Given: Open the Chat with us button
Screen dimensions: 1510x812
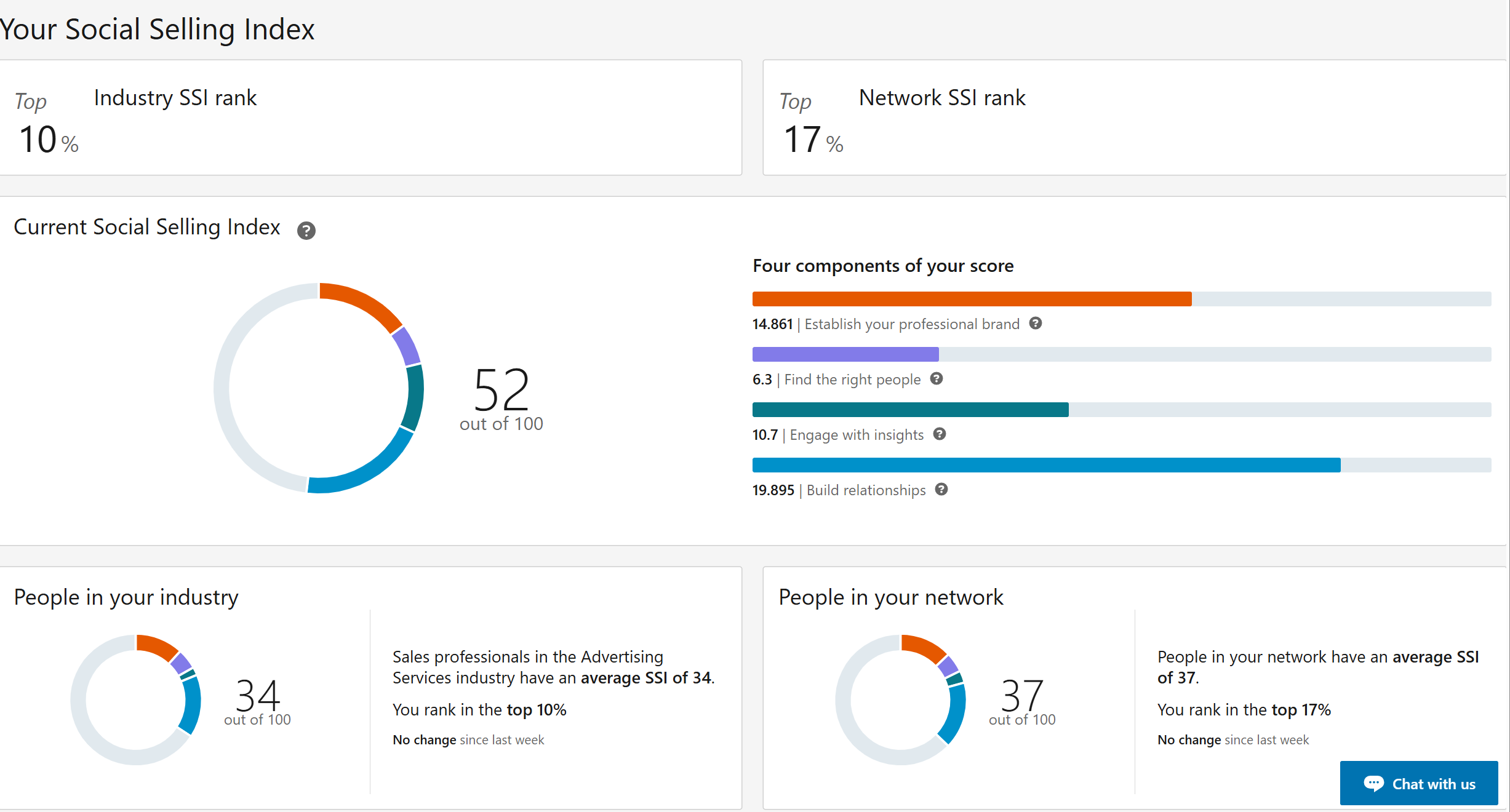Looking at the screenshot, I should [1419, 783].
